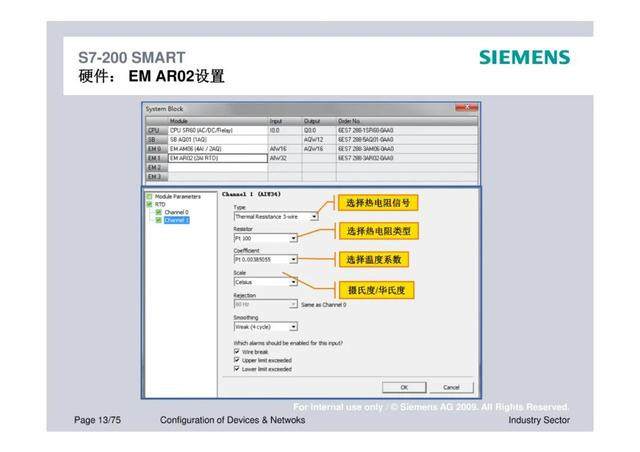The width and height of the screenshot is (640, 452).
Task: Toggle the Wire break alarm checkbox
Action: pos(237,352)
